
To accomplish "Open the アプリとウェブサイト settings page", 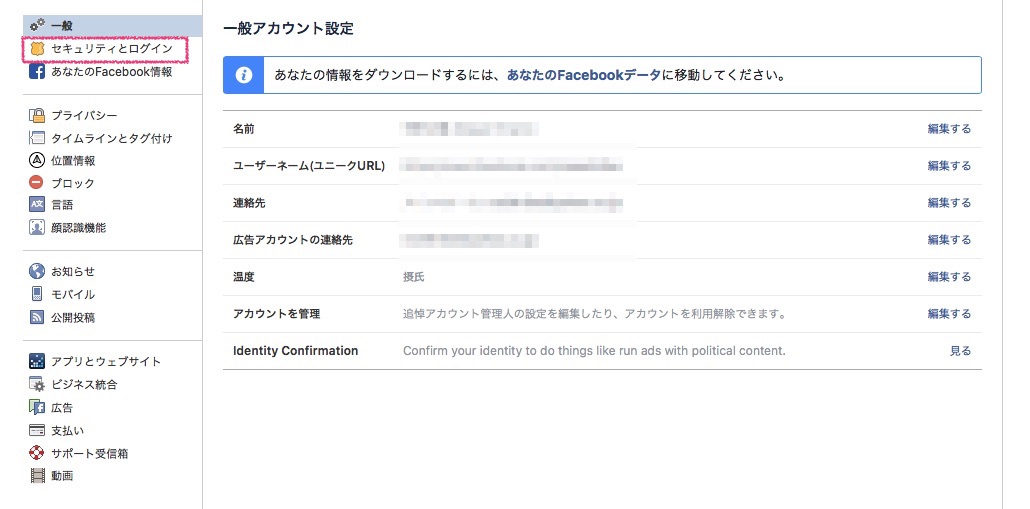I will click(x=112, y=361).
